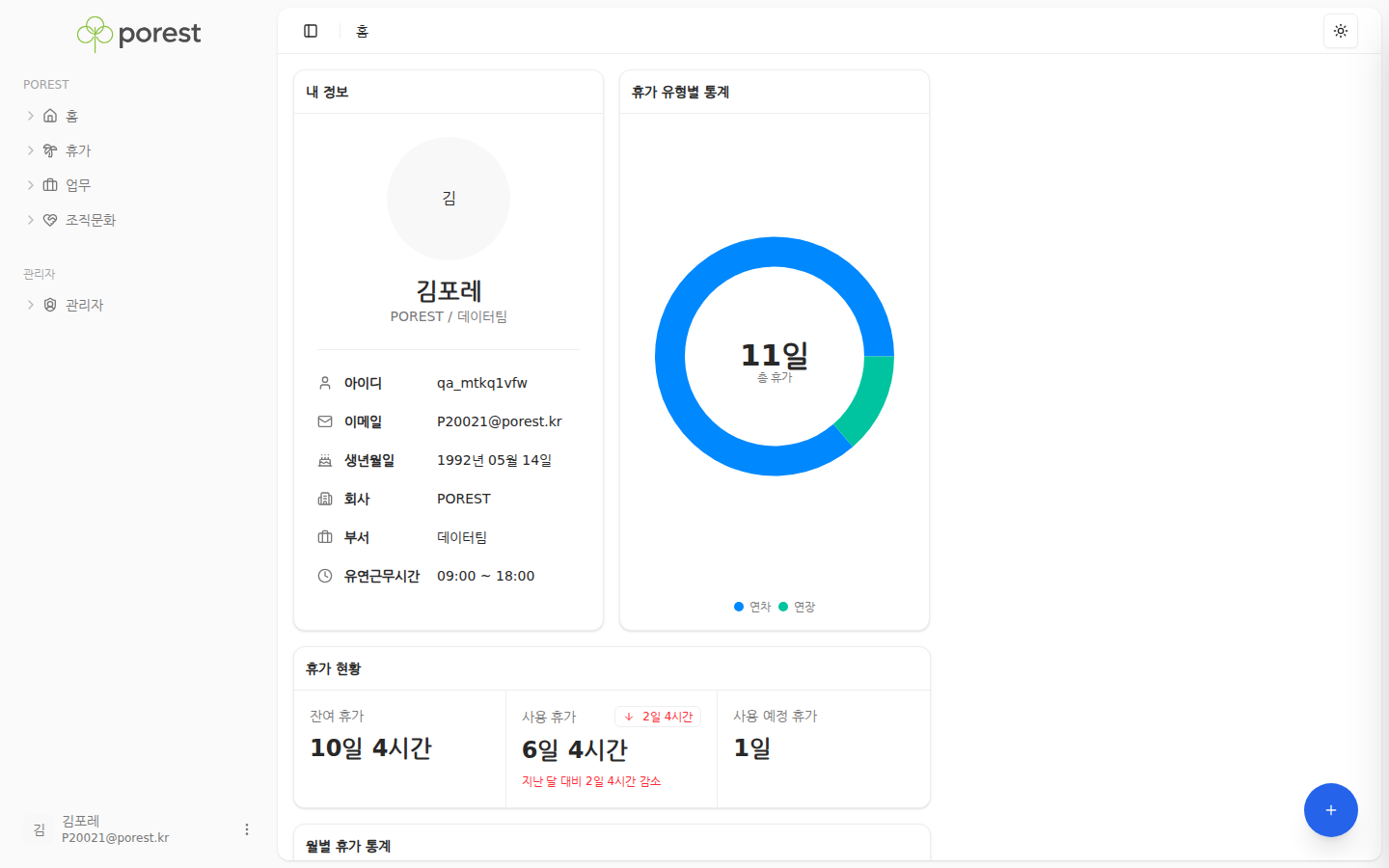Click birthdate 1992년 05월 14일
This screenshot has width=1389, height=868.
click(494, 460)
